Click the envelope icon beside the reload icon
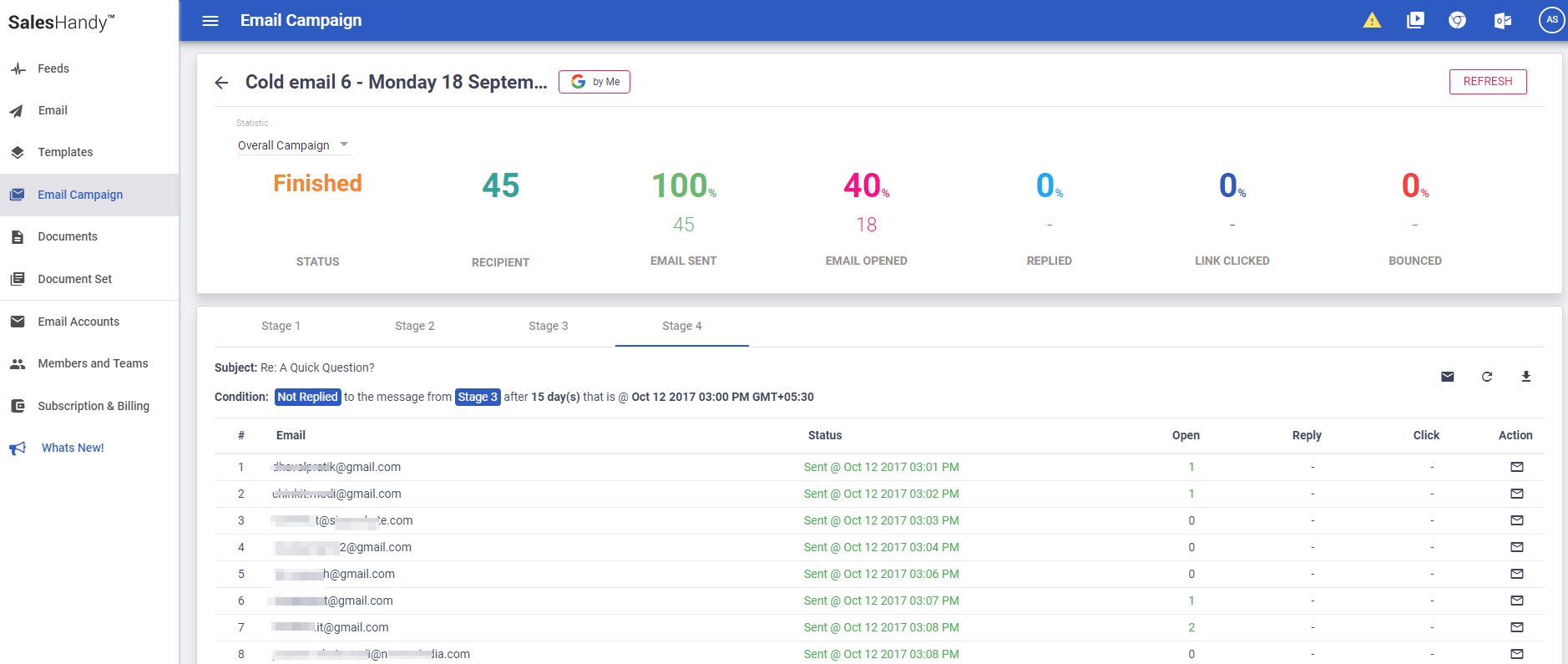 pyautogui.click(x=1448, y=377)
